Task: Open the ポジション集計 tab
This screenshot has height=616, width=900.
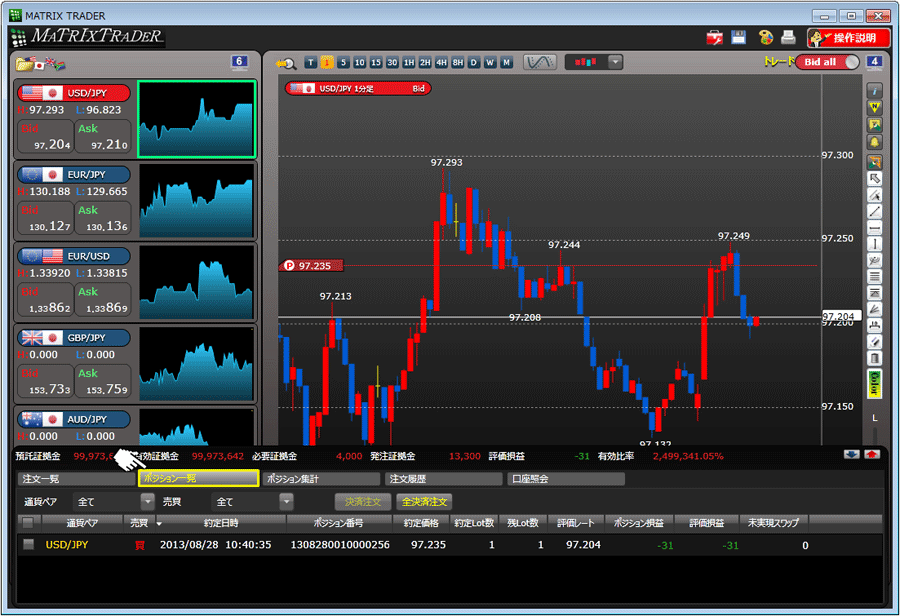Action: point(321,478)
